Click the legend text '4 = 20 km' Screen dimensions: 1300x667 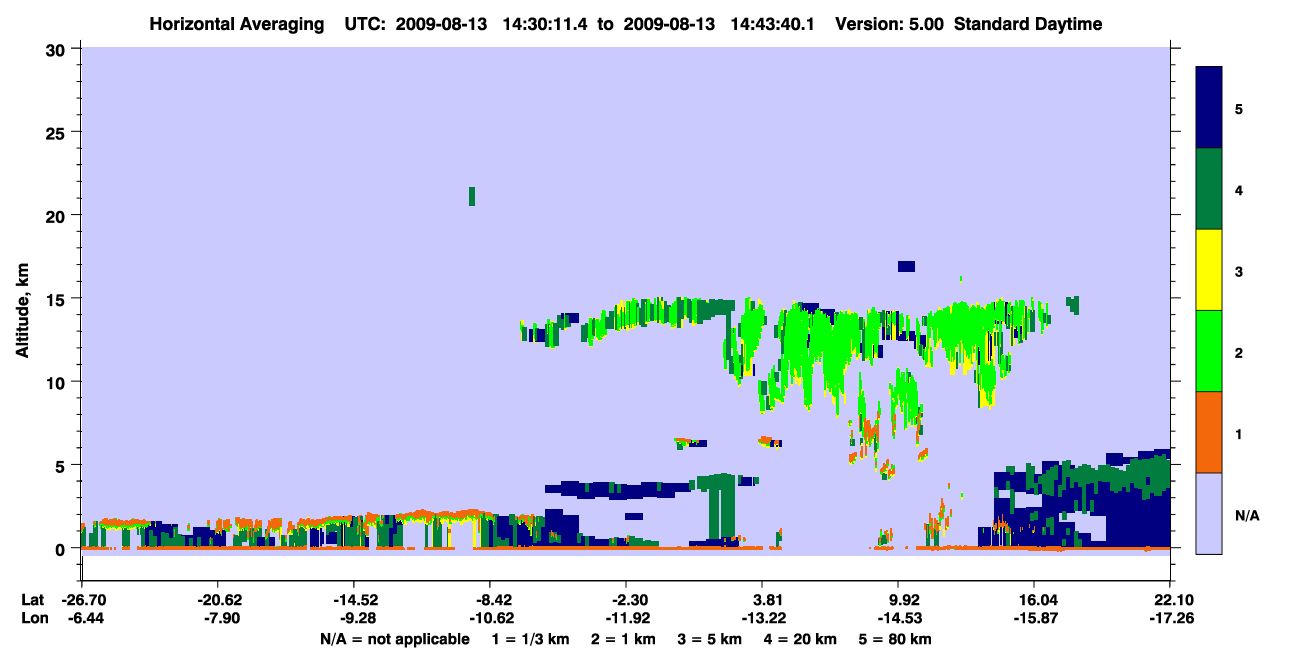point(800,639)
